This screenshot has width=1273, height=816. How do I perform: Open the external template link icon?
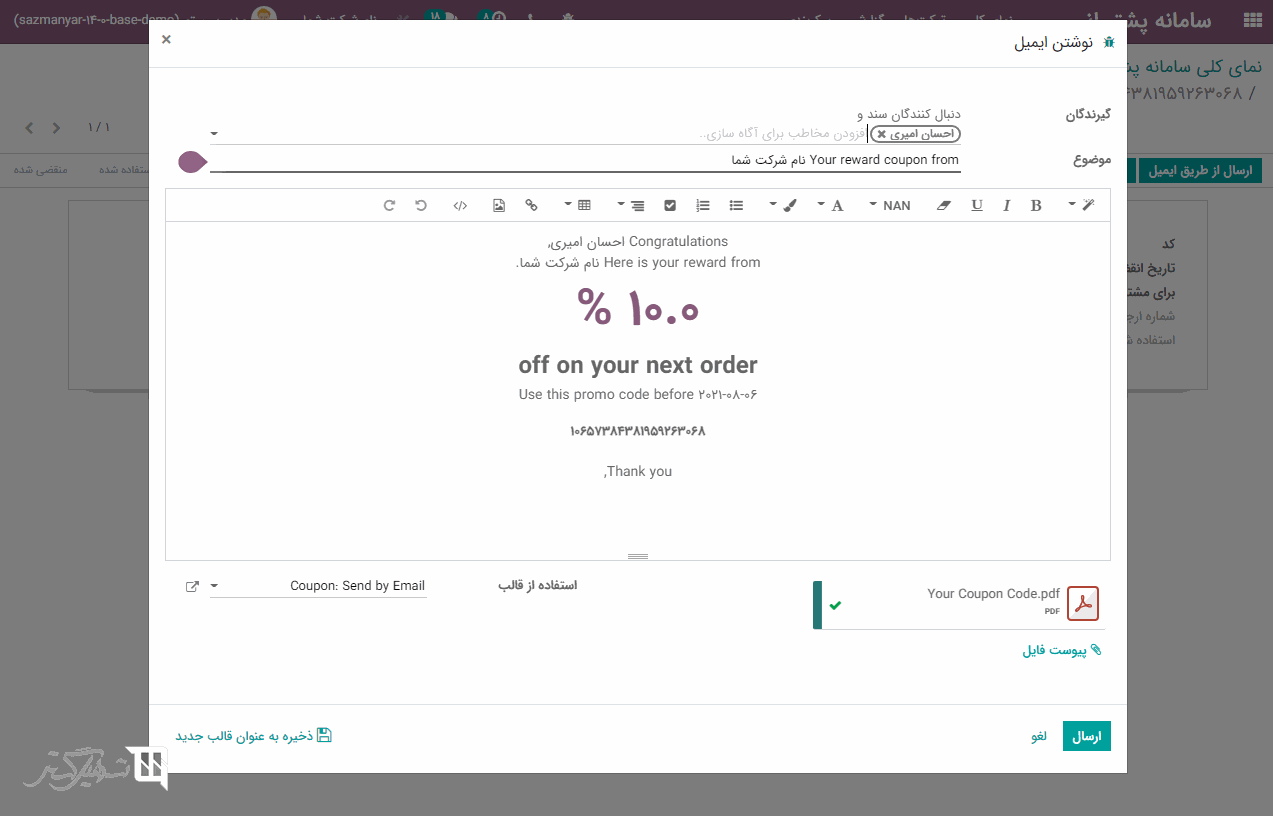192,586
